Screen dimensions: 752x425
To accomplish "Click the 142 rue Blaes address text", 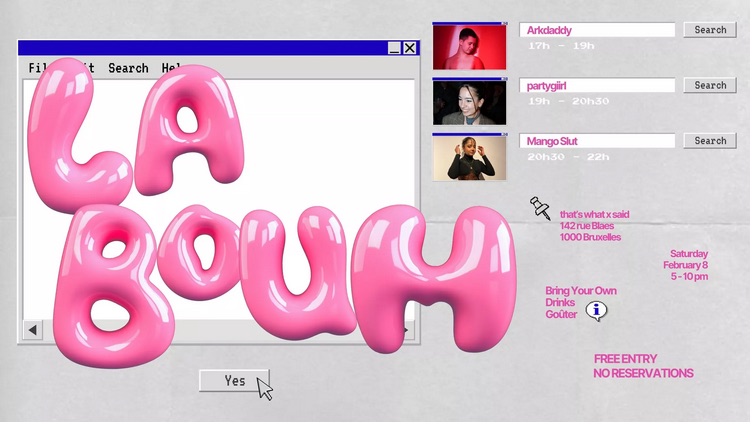I will (586, 226).
